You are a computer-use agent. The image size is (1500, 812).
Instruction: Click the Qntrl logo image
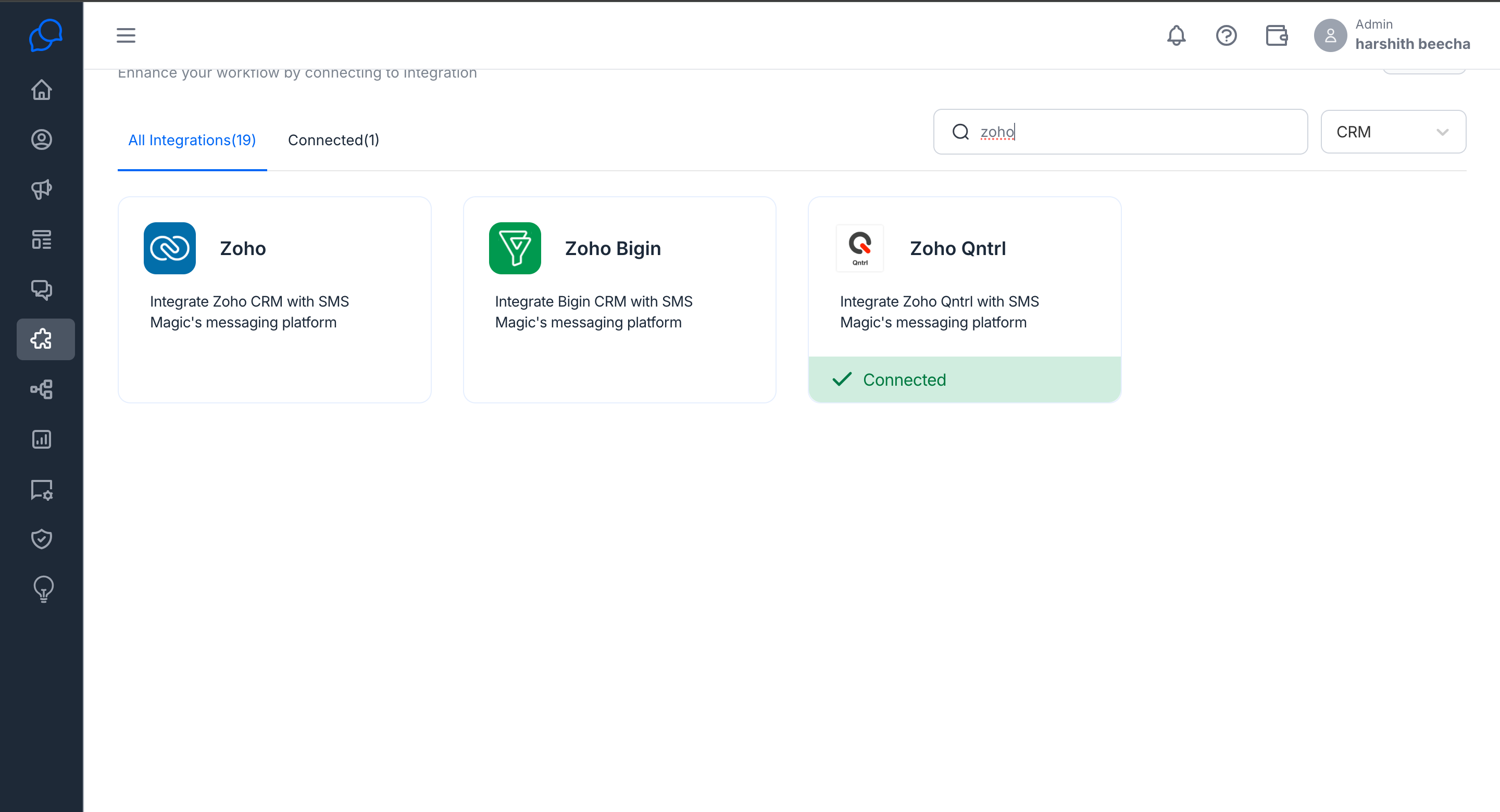(x=860, y=249)
